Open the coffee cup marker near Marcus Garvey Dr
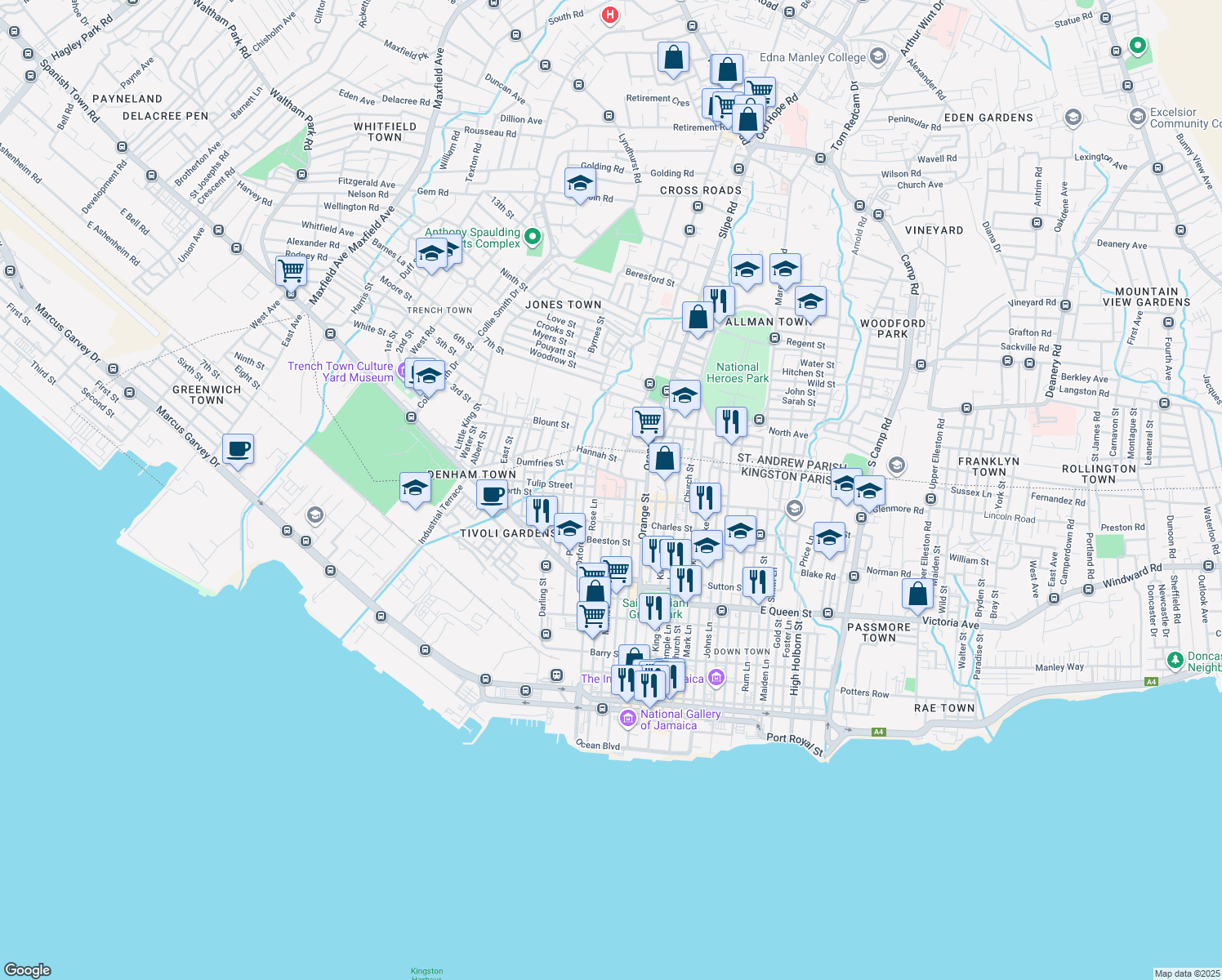 pyautogui.click(x=238, y=450)
